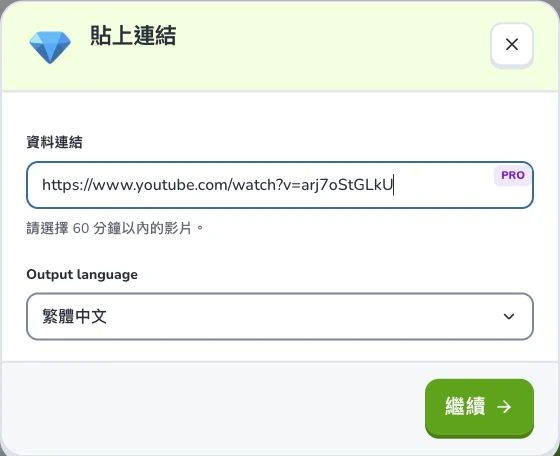The image size is (560, 456).
Task: Click the 資料連結 label
Action: pos(54,142)
